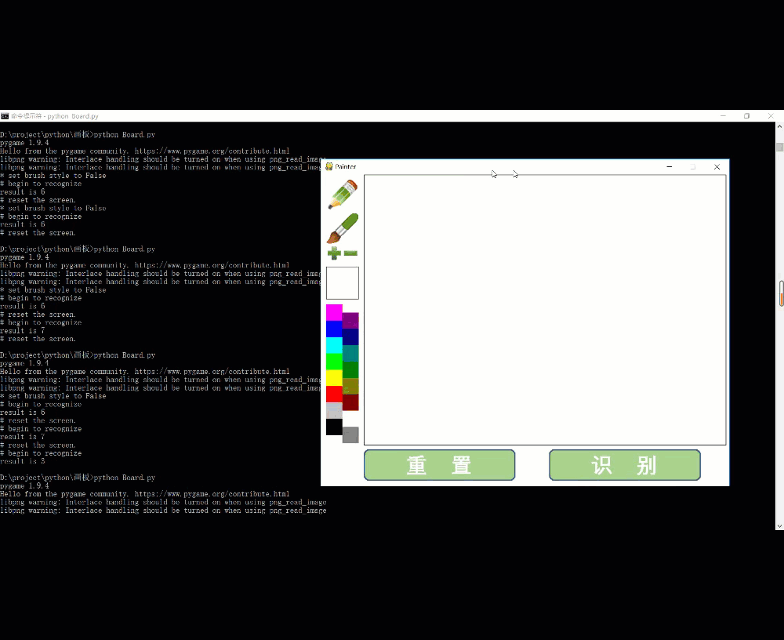Minimize the Painter window

tap(670, 166)
